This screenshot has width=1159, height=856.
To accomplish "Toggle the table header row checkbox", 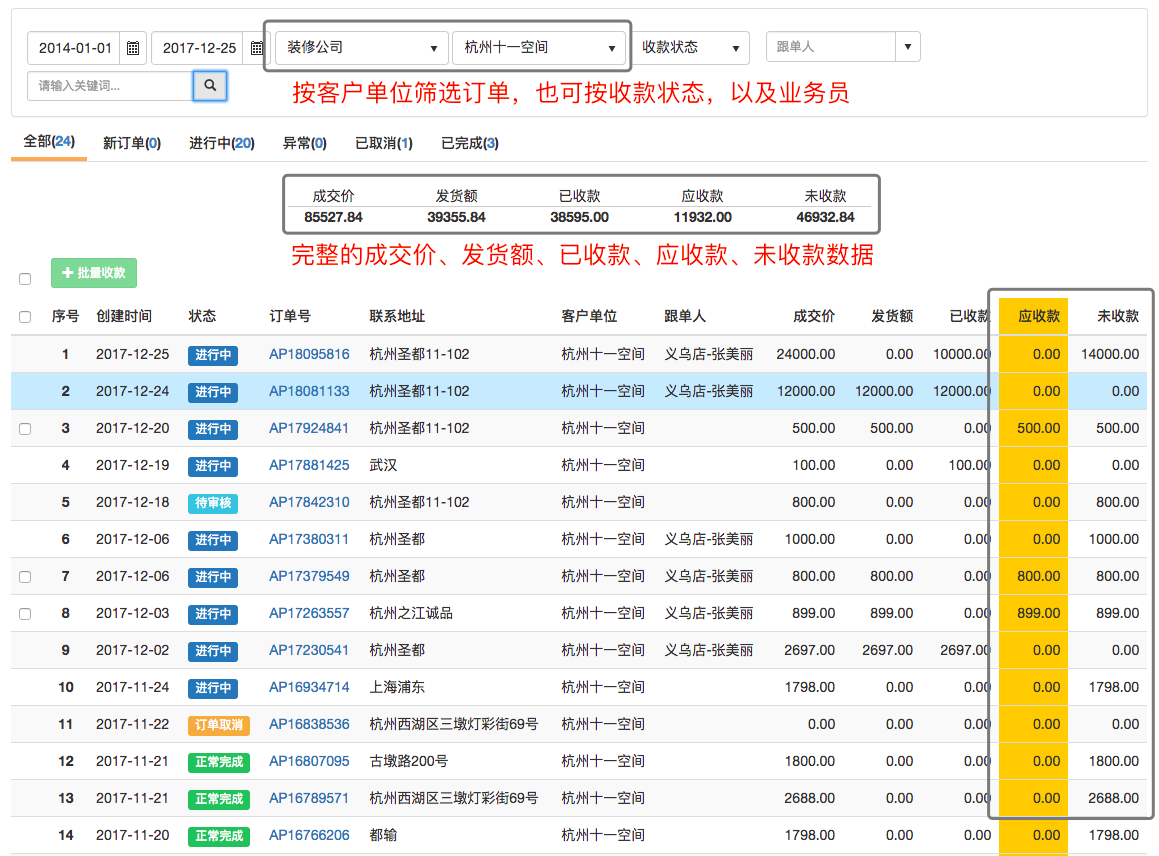I will click(x=25, y=317).
